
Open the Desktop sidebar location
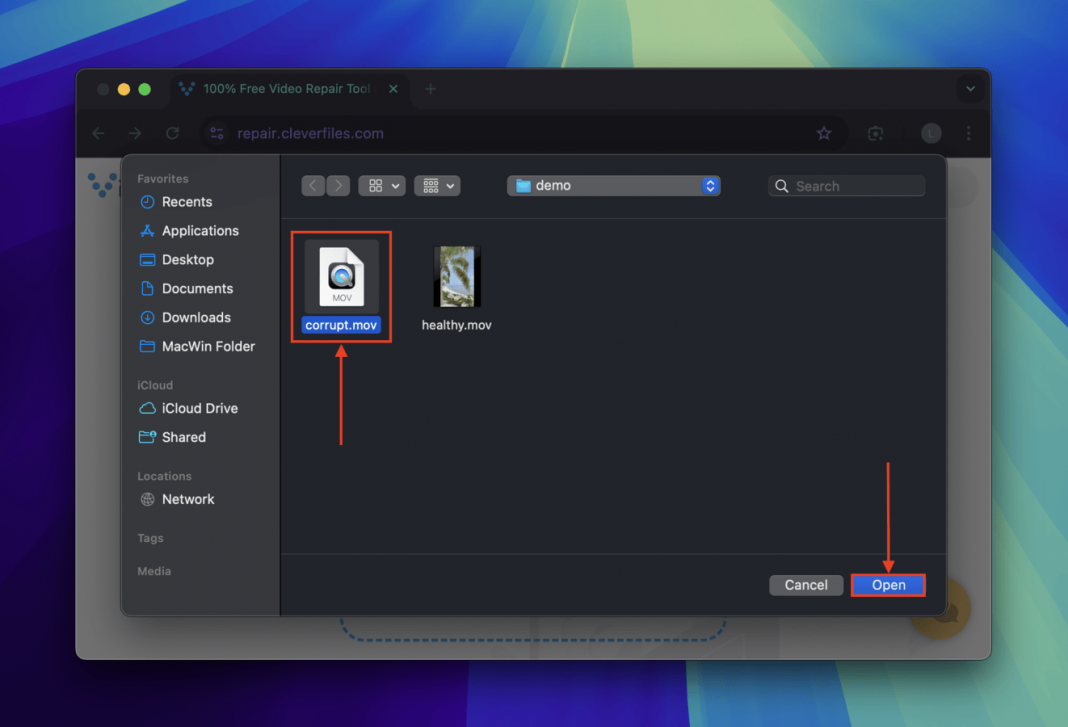pos(188,260)
